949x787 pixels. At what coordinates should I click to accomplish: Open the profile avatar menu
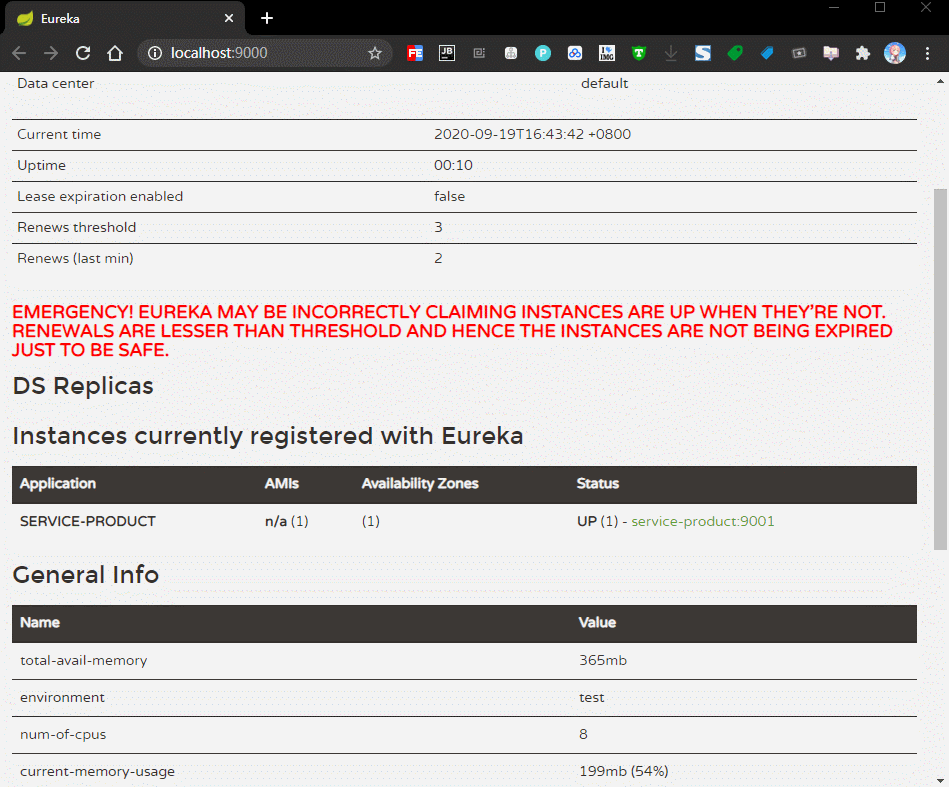point(895,53)
